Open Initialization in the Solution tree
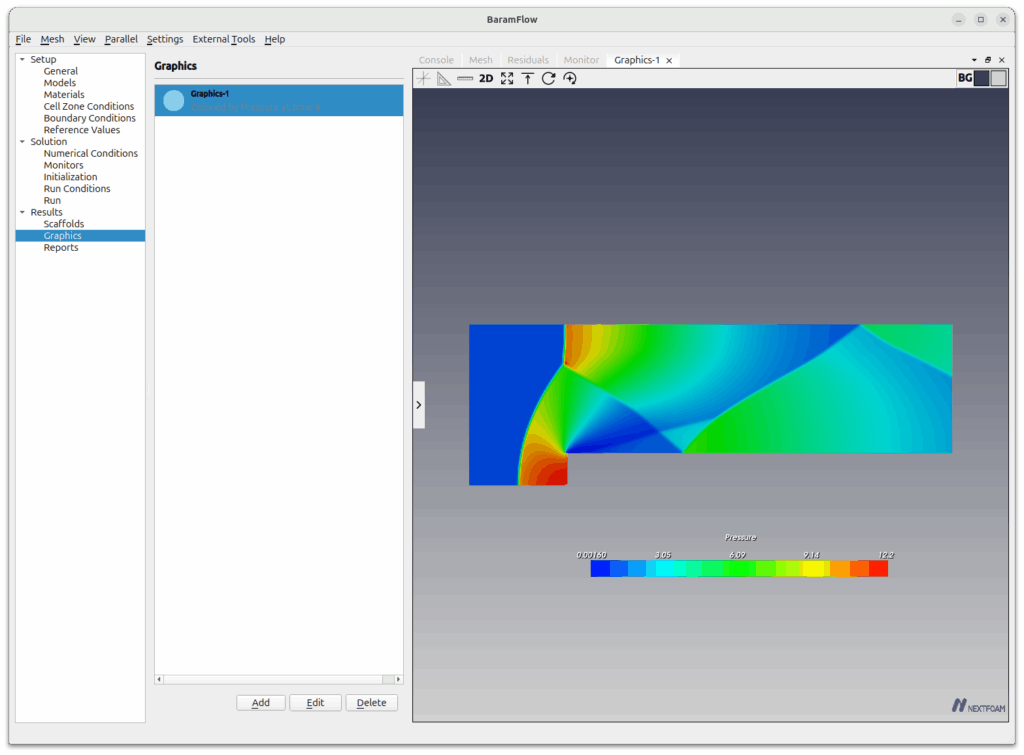 pyautogui.click(x=71, y=177)
